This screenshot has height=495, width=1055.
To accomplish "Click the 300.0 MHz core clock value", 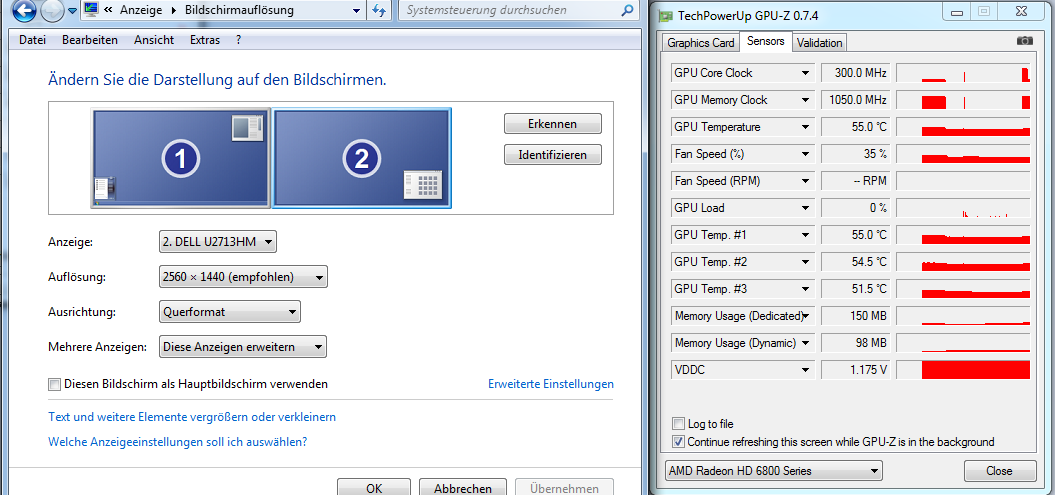I will 856,73.
